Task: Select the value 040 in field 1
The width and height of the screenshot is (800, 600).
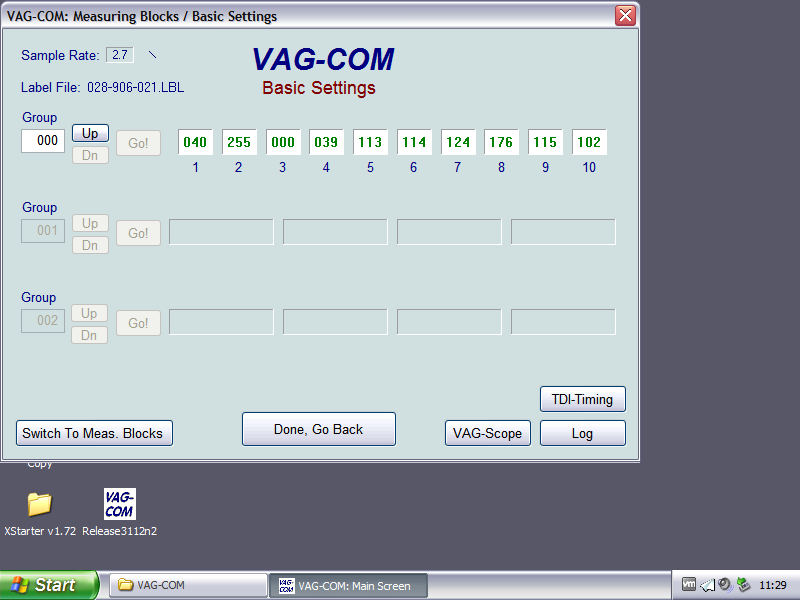Action: point(195,142)
